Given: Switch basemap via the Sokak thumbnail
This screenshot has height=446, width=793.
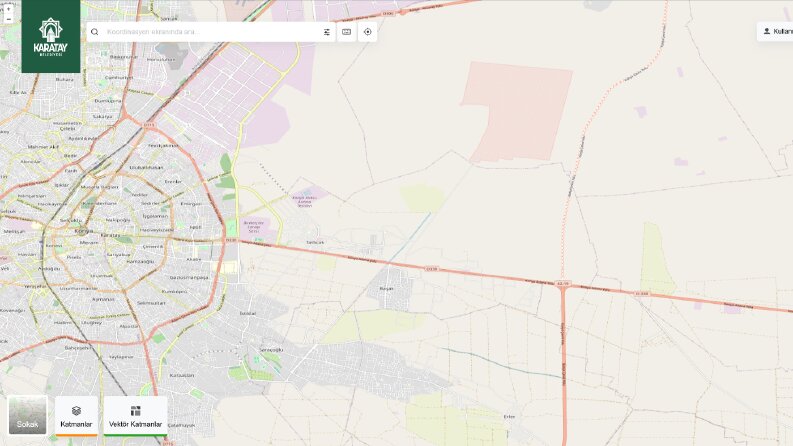Looking at the screenshot, I should coord(28,415).
